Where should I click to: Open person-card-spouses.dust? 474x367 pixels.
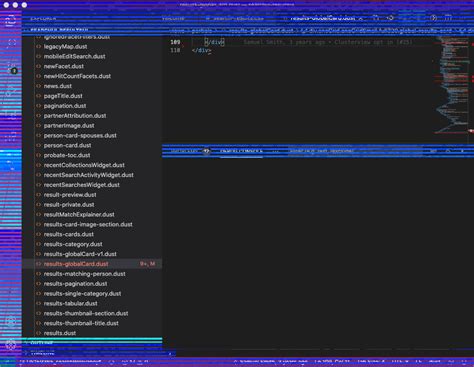click(80, 136)
